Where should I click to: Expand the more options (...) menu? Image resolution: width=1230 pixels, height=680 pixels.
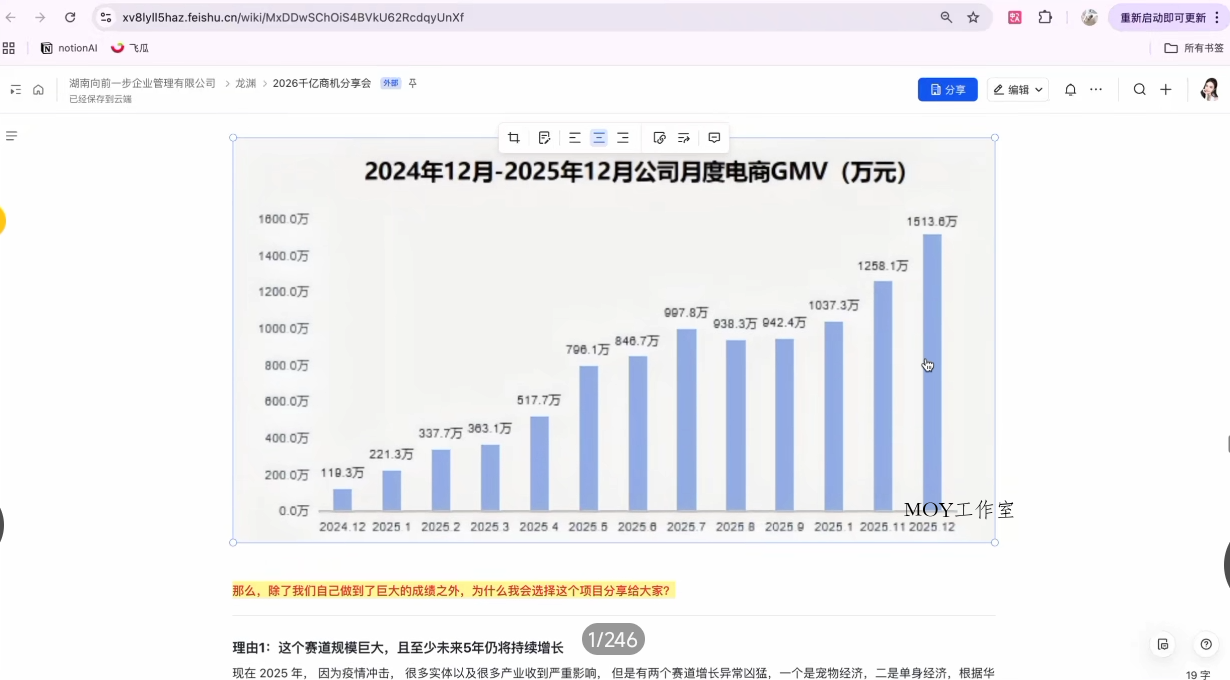click(x=1096, y=89)
